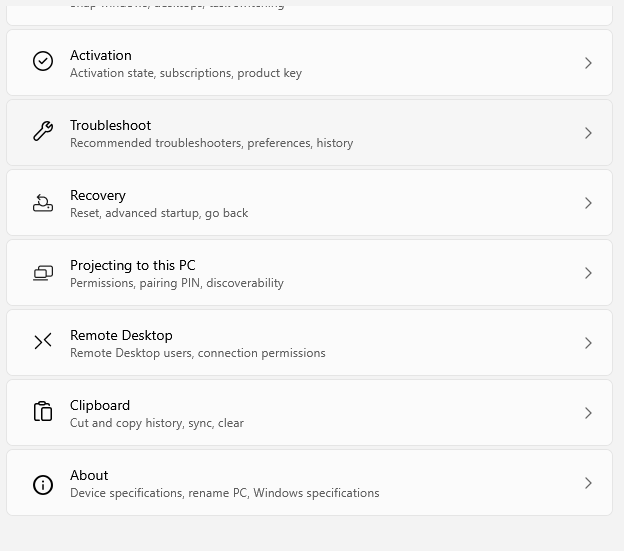Open the Activation settings title
624x551 pixels.
click(x=101, y=55)
